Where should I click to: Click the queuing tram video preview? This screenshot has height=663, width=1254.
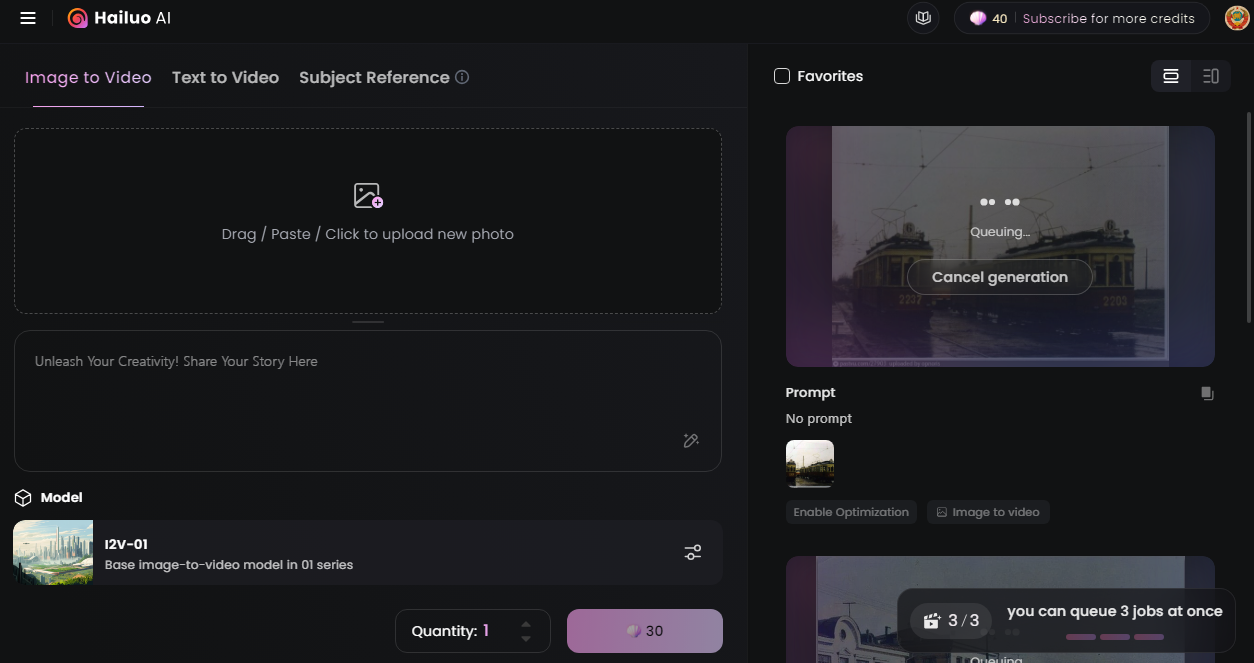[1000, 246]
